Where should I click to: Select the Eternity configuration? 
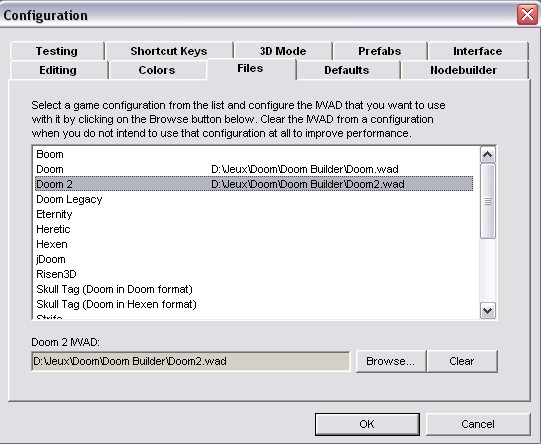tap(254, 214)
